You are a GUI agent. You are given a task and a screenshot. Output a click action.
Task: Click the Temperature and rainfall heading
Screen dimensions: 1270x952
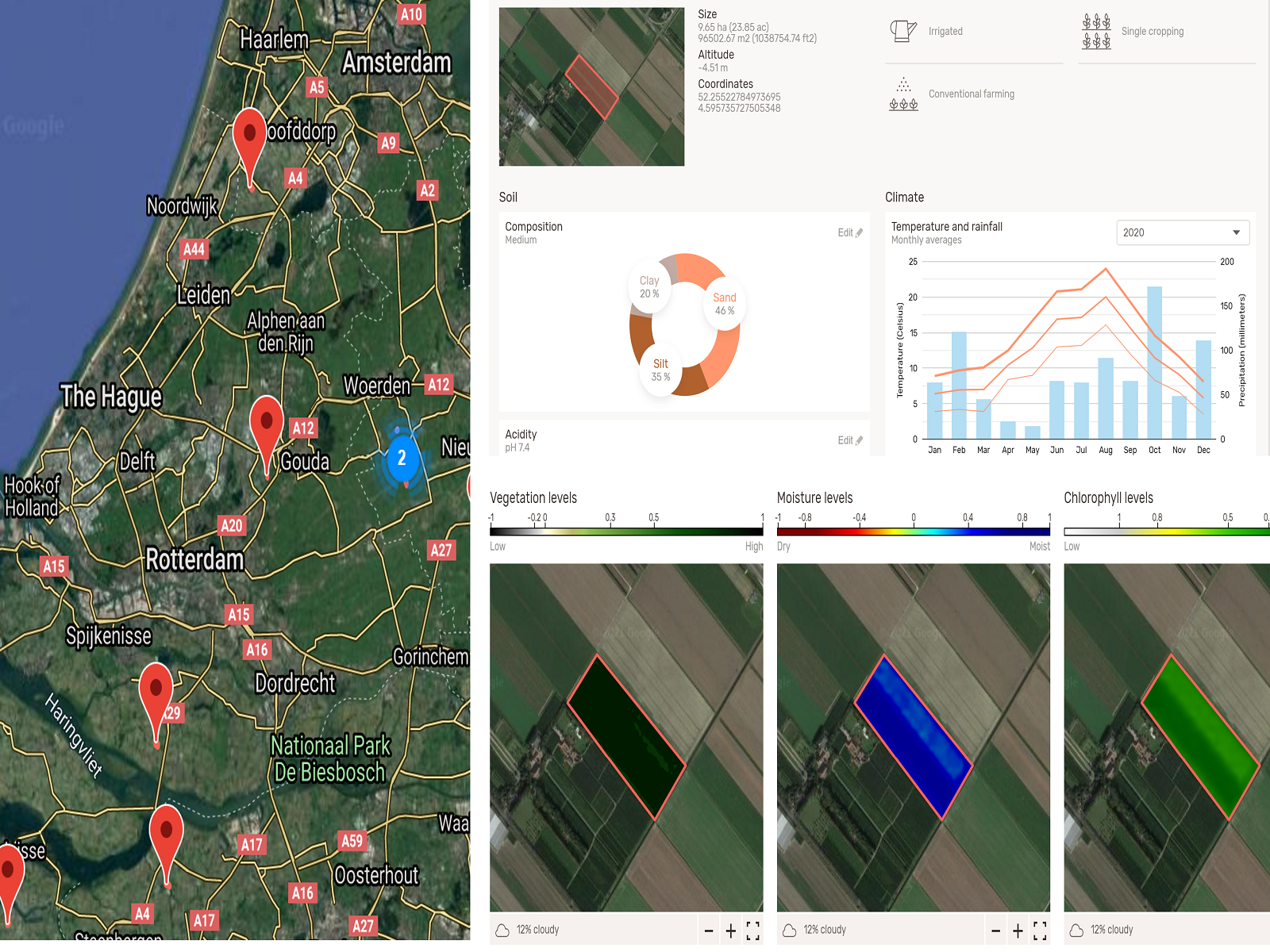pyautogui.click(x=947, y=227)
